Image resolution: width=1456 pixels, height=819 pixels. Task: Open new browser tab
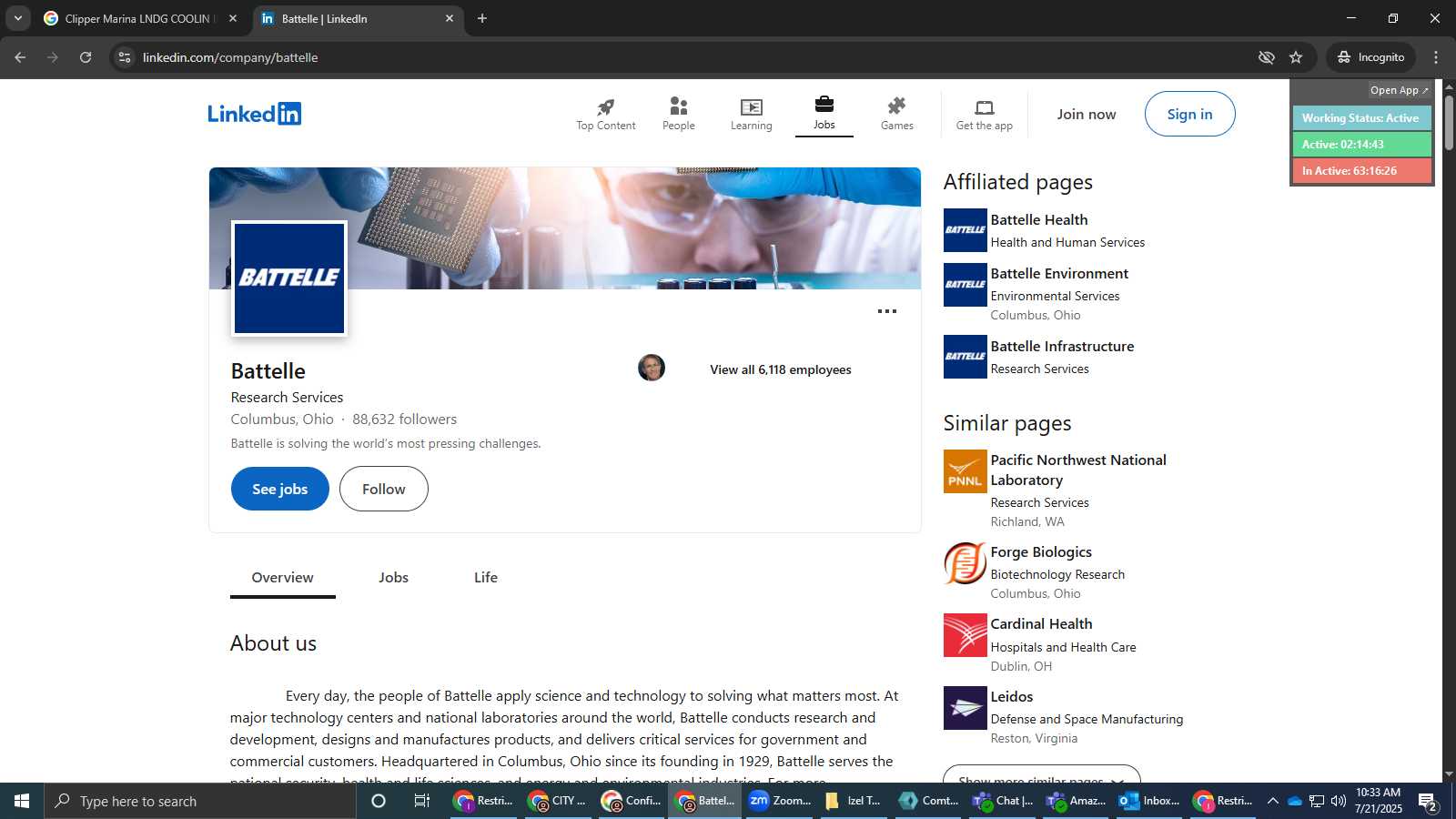pyautogui.click(x=482, y=18)
